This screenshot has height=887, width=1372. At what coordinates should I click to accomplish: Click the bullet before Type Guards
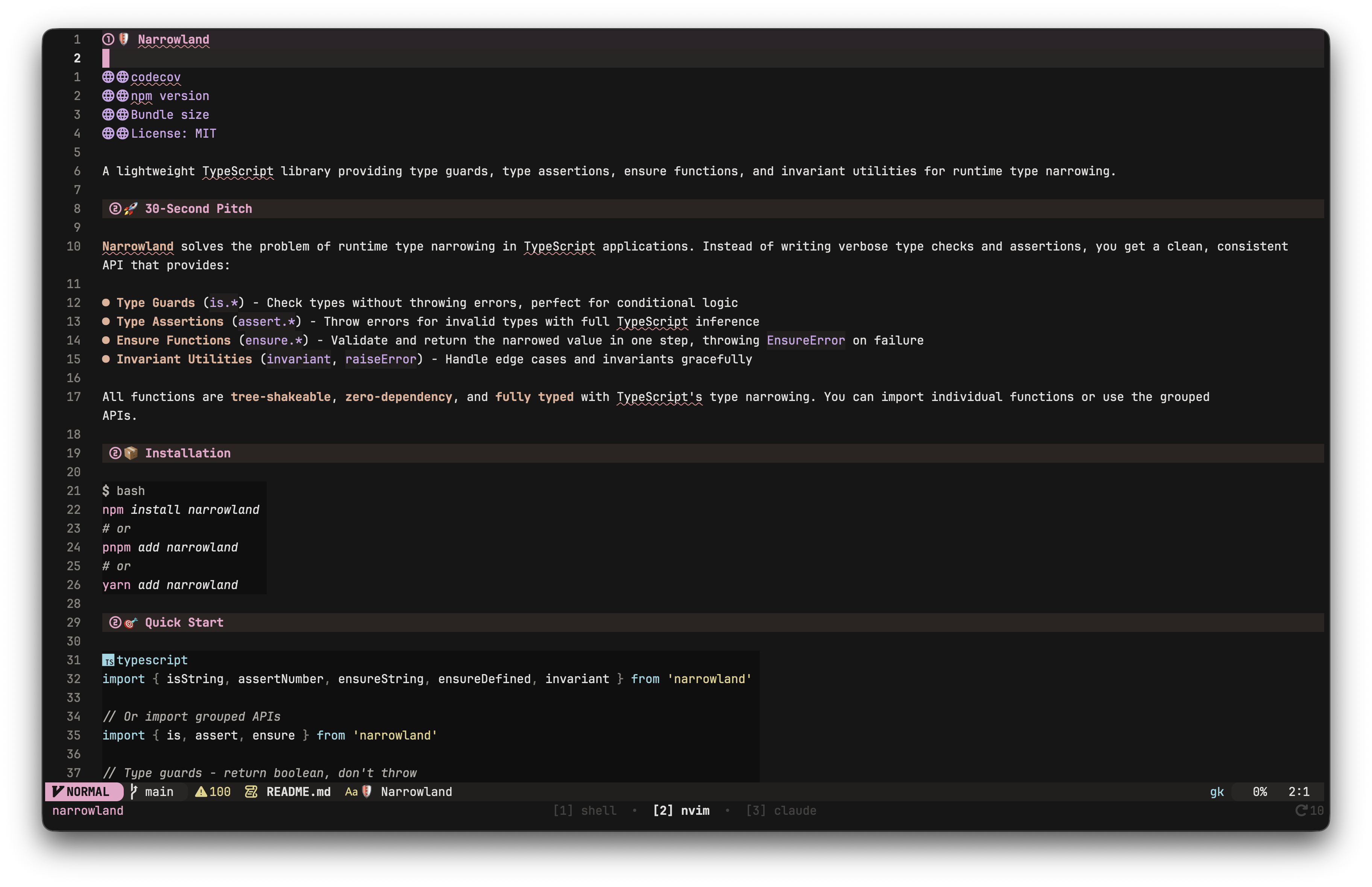[106, 302]
